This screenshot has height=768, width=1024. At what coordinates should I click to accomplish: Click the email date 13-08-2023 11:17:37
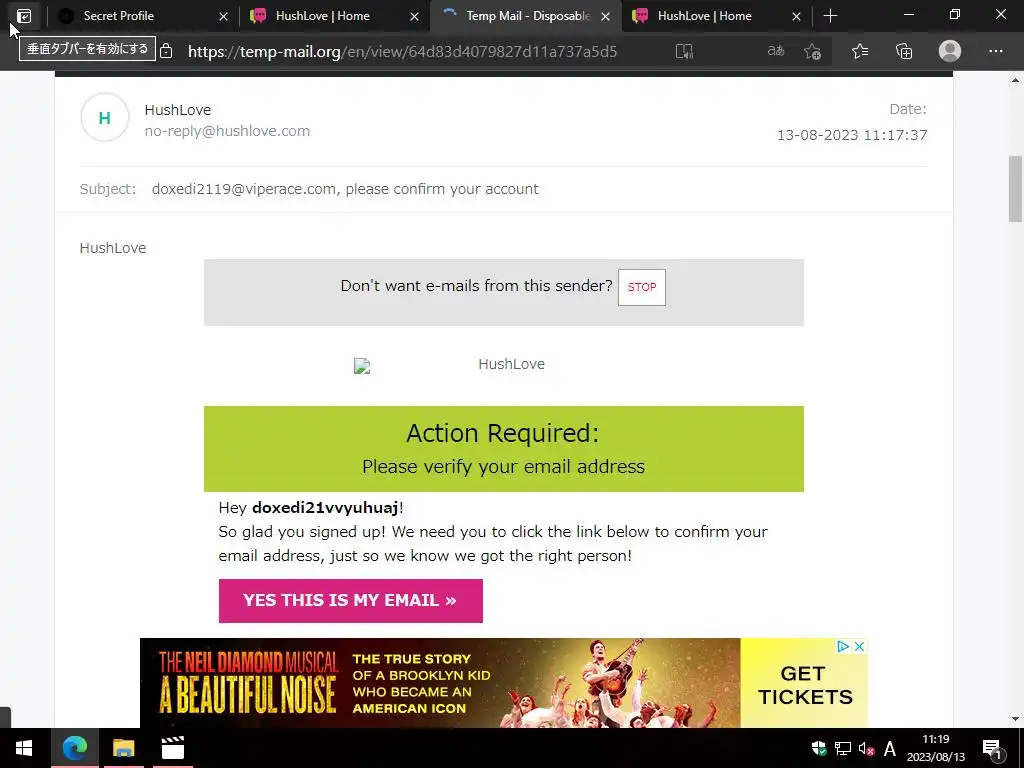[x=852, y=135]
